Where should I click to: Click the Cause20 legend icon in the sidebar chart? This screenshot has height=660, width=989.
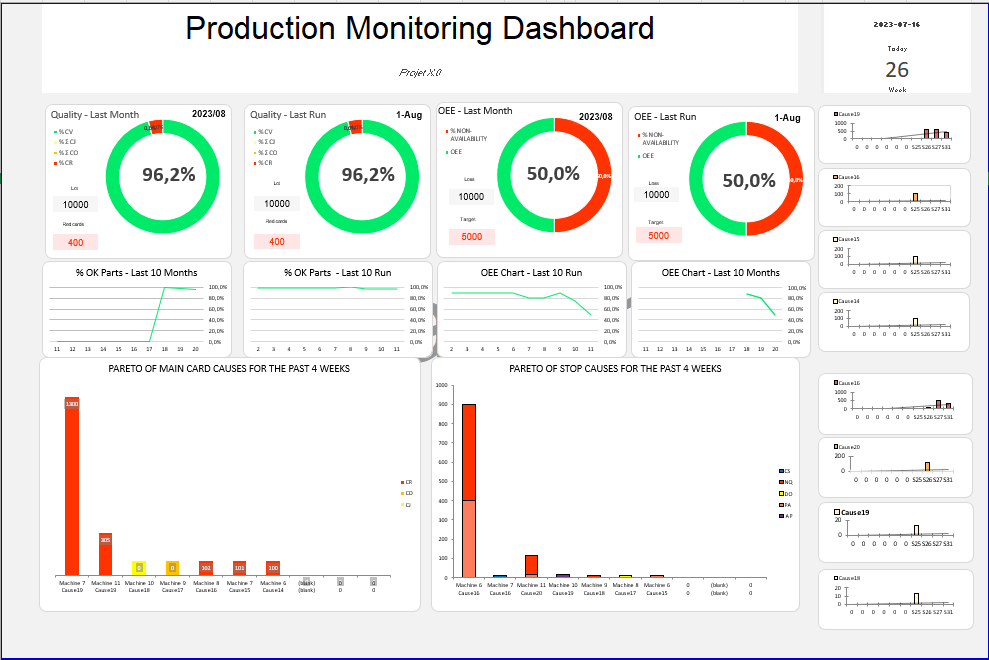(835, 446)
